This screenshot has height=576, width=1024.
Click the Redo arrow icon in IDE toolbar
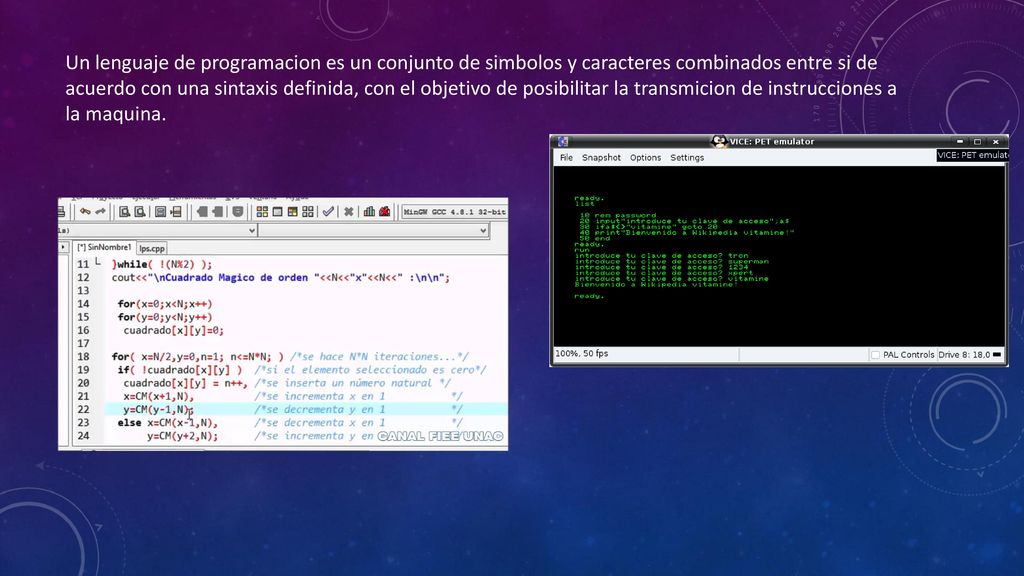coord(101,212)
